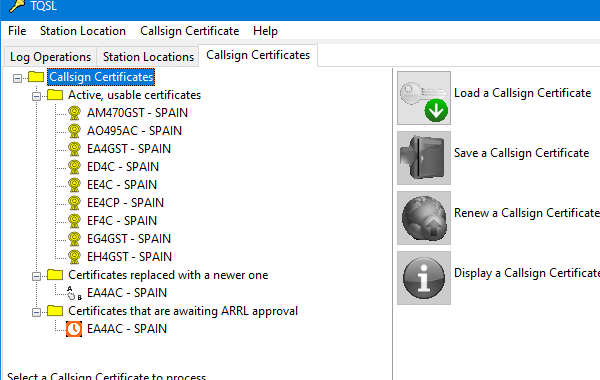The image size is (600, 380).
Task: Click Certificates replaced with a newer one label
Action: click(168, 275)
